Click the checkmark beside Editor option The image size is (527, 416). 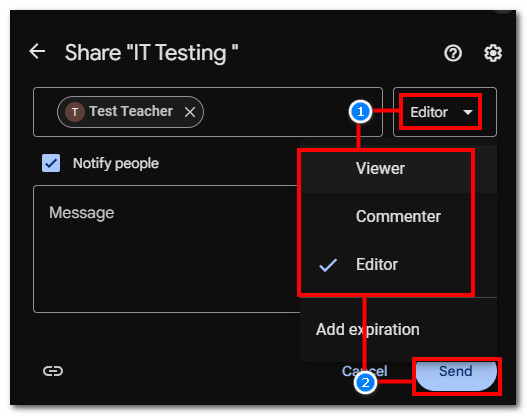tap(328, 265)
